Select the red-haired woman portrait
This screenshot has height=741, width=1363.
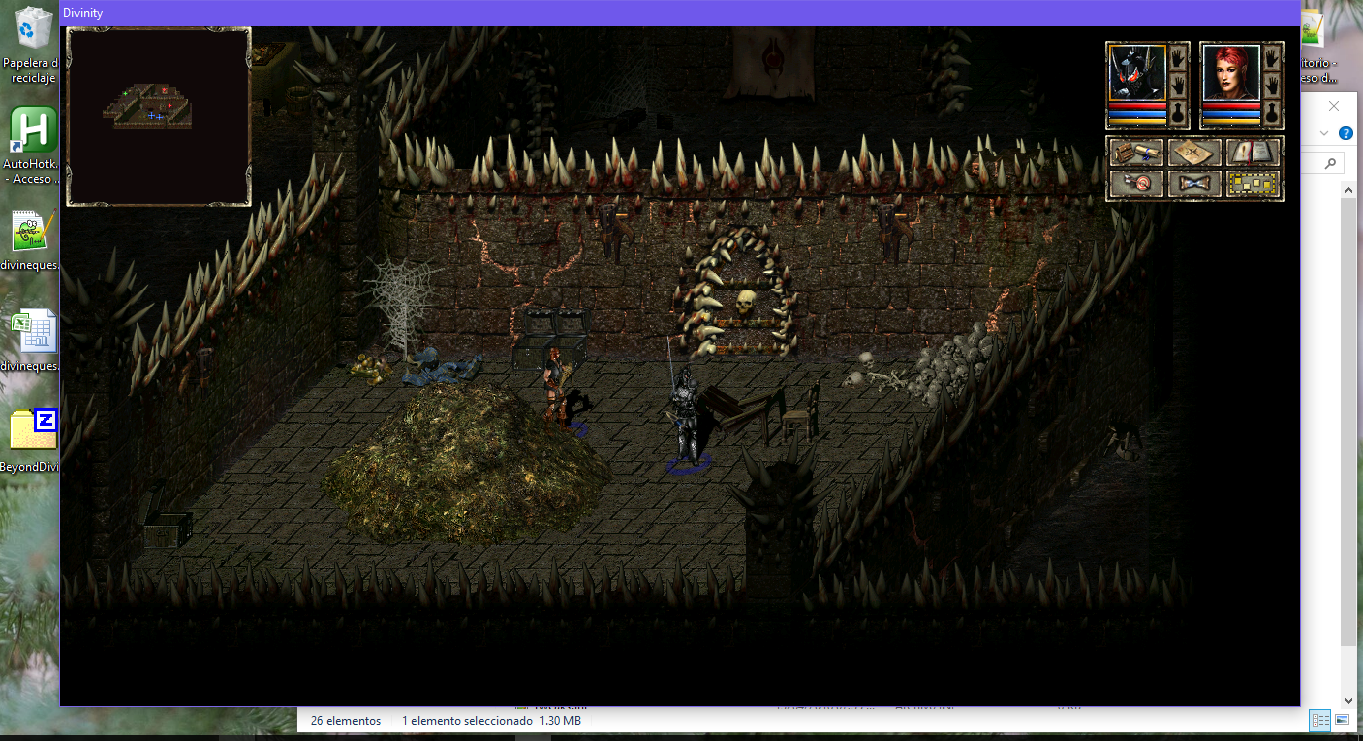point(1231,73)
